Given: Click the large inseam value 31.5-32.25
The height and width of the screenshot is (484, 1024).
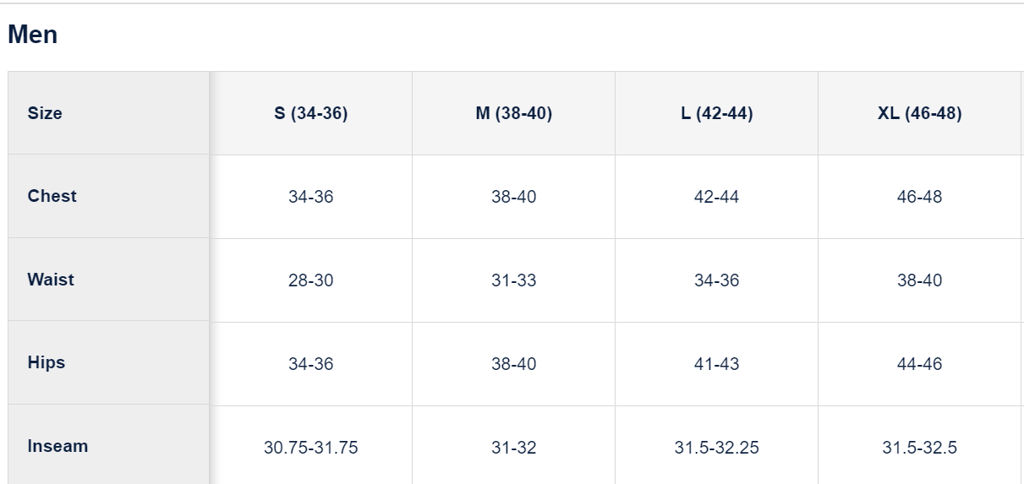Looking at the screenshot, I should click(x=717, y=447).
